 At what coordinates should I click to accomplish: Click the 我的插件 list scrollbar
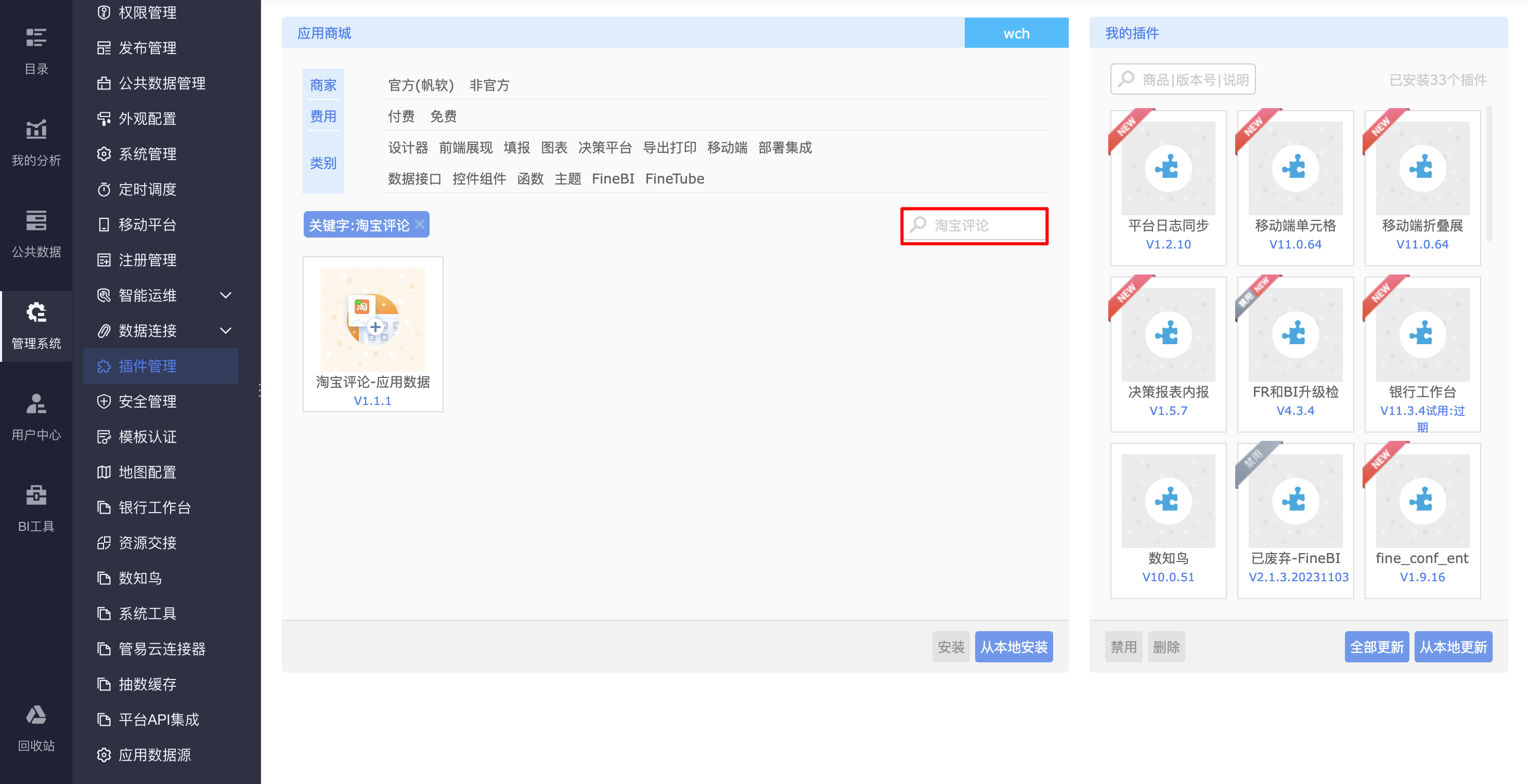click(1488, 174)
